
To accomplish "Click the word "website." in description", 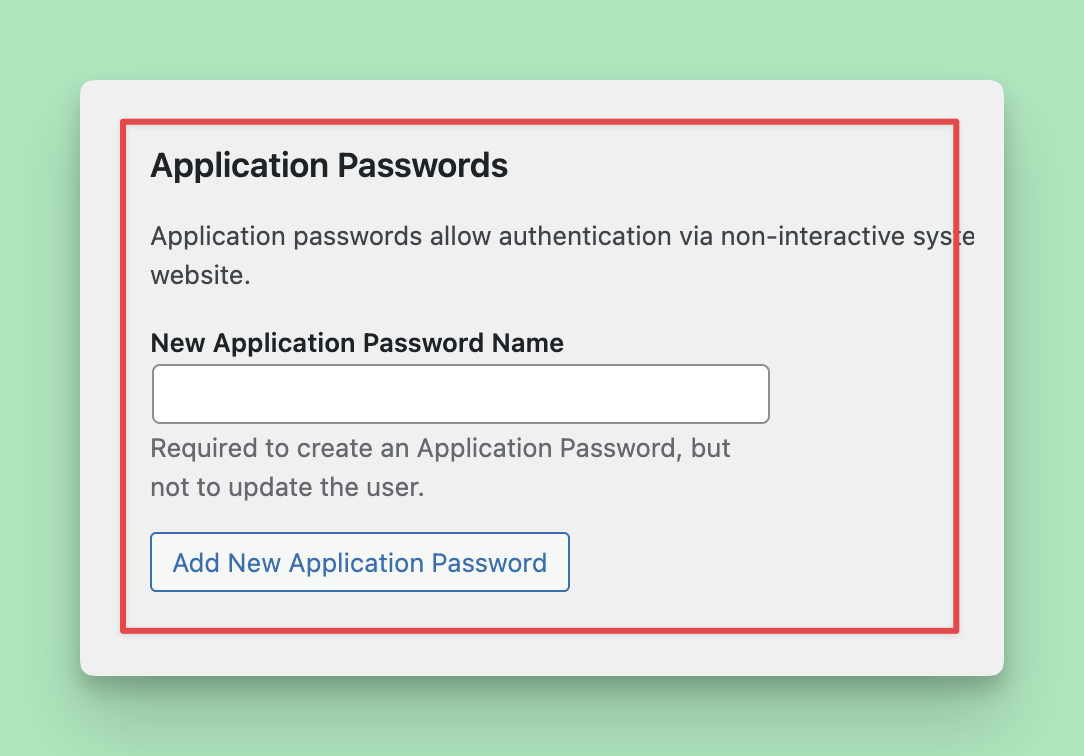I will pyautogui.click(x=200, y=274).
